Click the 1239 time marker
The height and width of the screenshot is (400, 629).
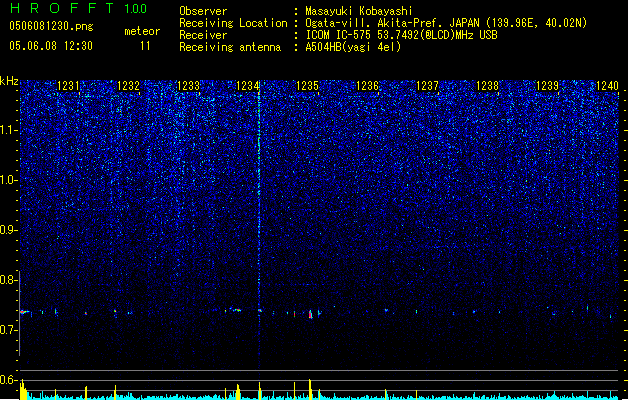pos(547,86)
